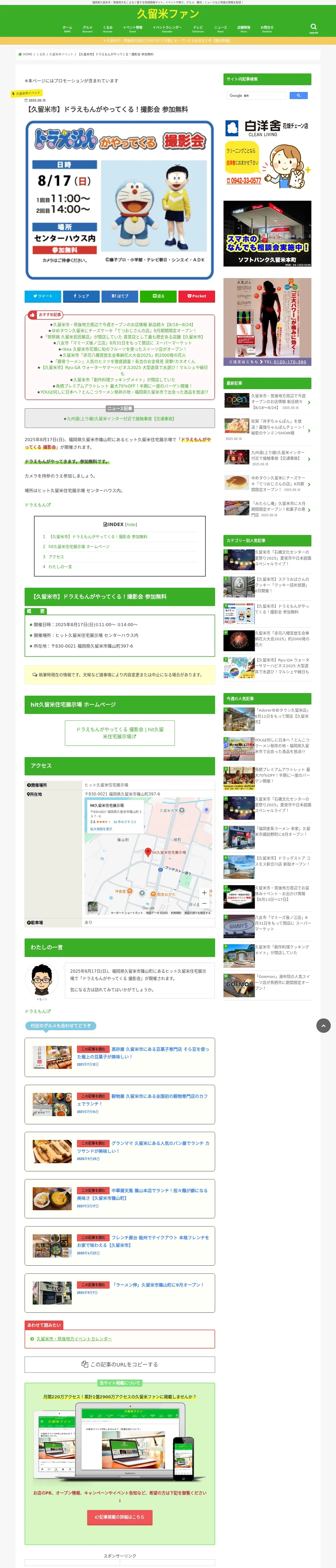Open the 高砂屋 豆菓子 related article

[120, 1057]
